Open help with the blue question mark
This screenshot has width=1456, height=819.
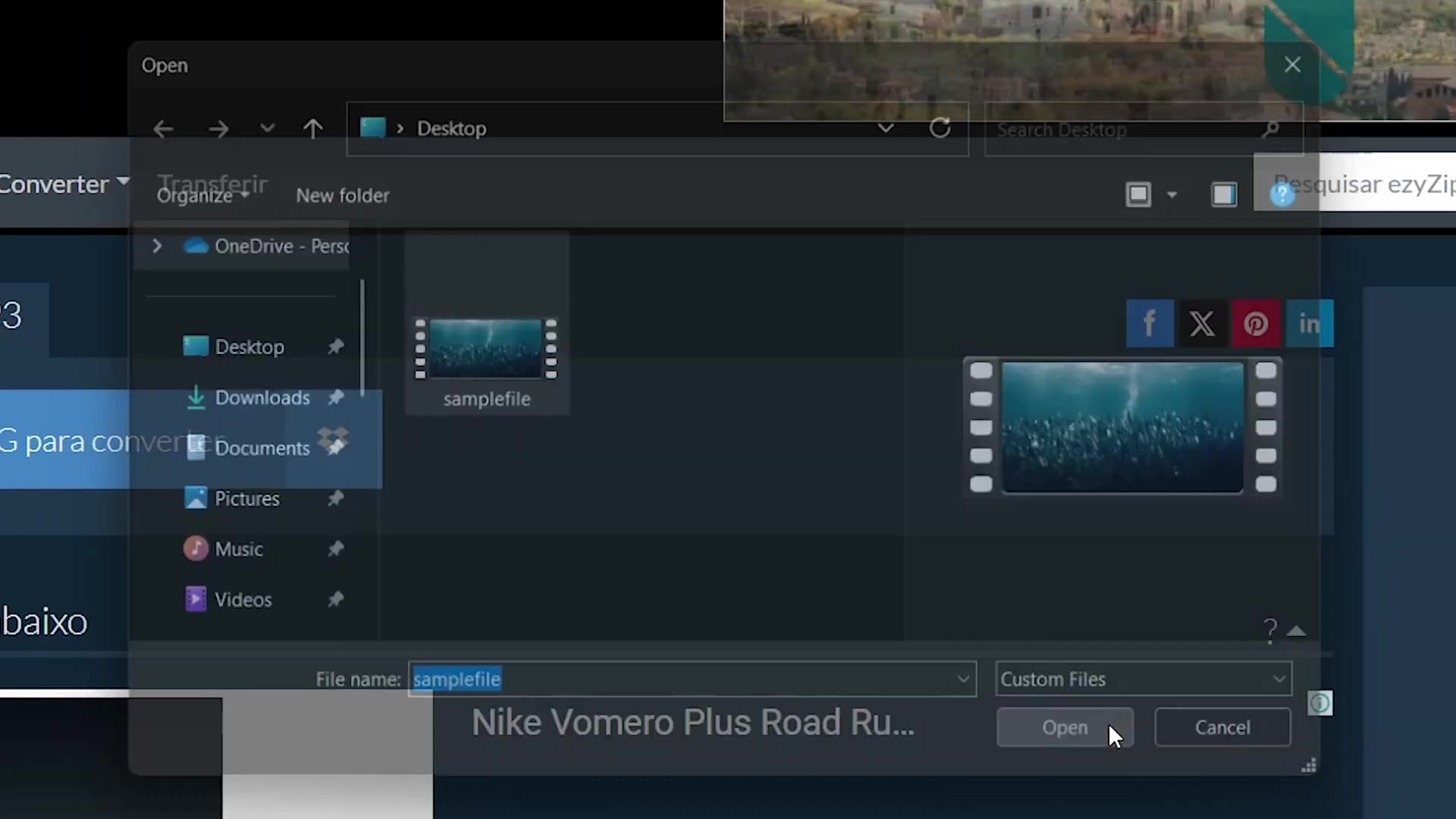point(1282,195)
